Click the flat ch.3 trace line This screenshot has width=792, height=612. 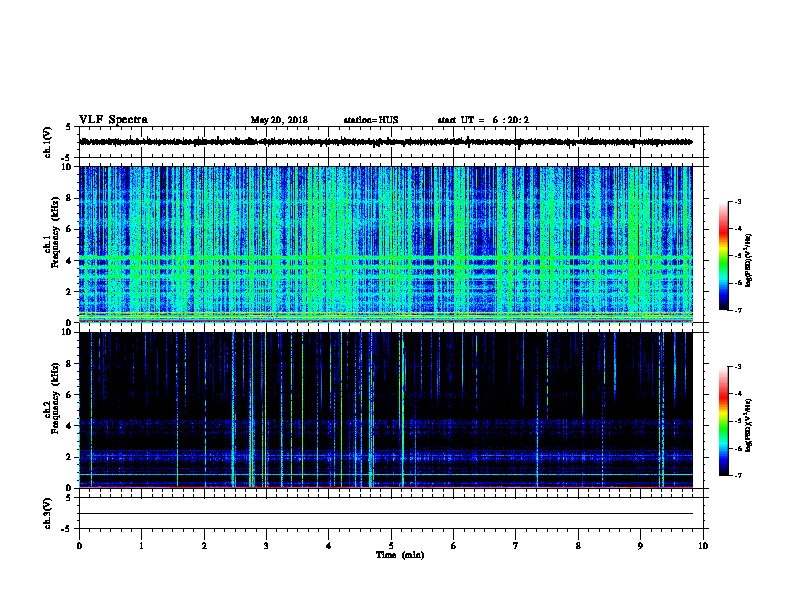pos(386,514)
